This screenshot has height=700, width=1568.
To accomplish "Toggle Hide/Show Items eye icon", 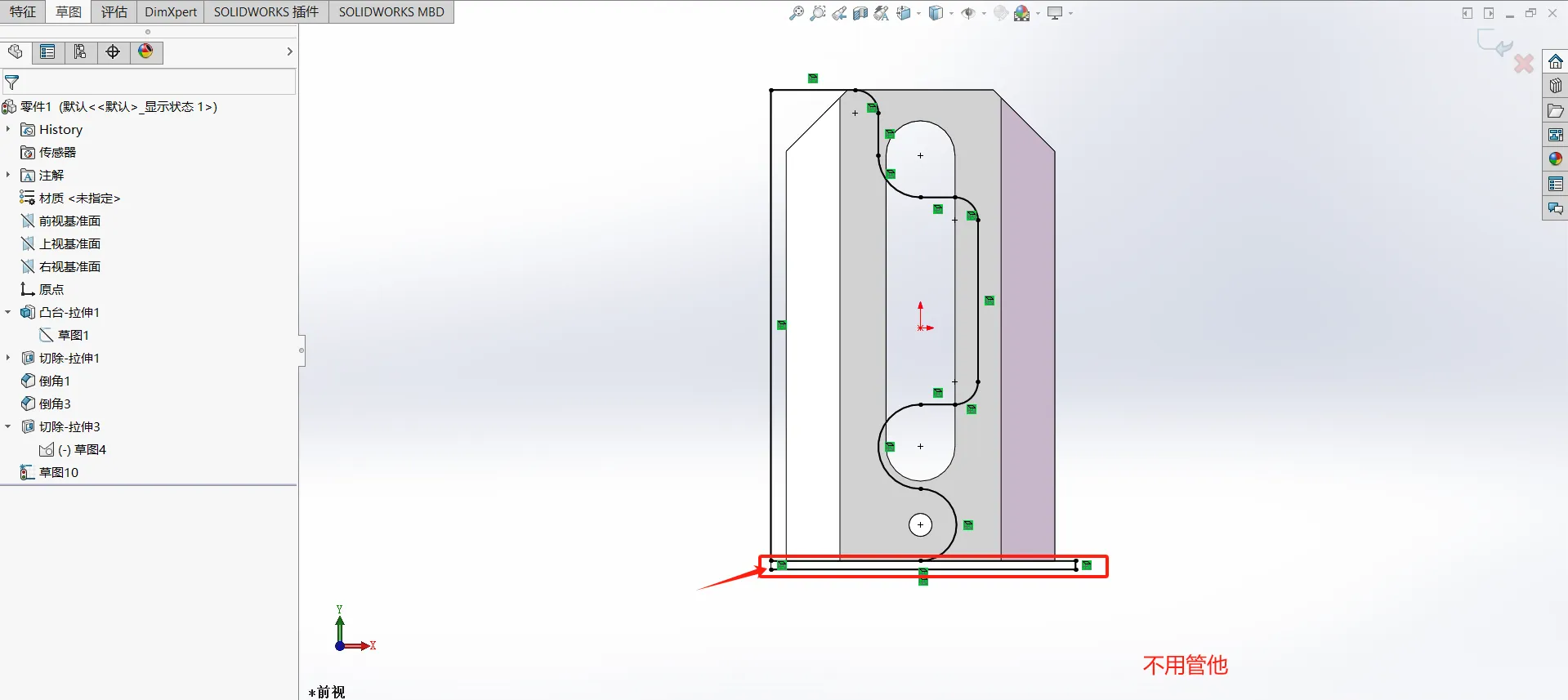I will (x=969, y=13).
